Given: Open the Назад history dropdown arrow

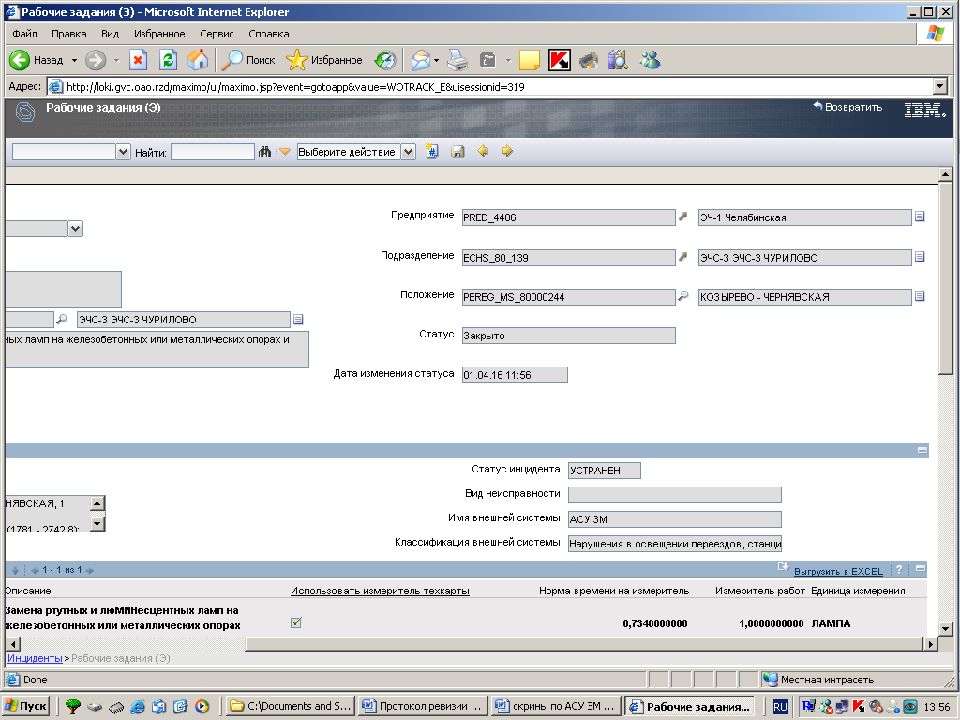Looking at the screenshot, I should (x=74, y=60).
